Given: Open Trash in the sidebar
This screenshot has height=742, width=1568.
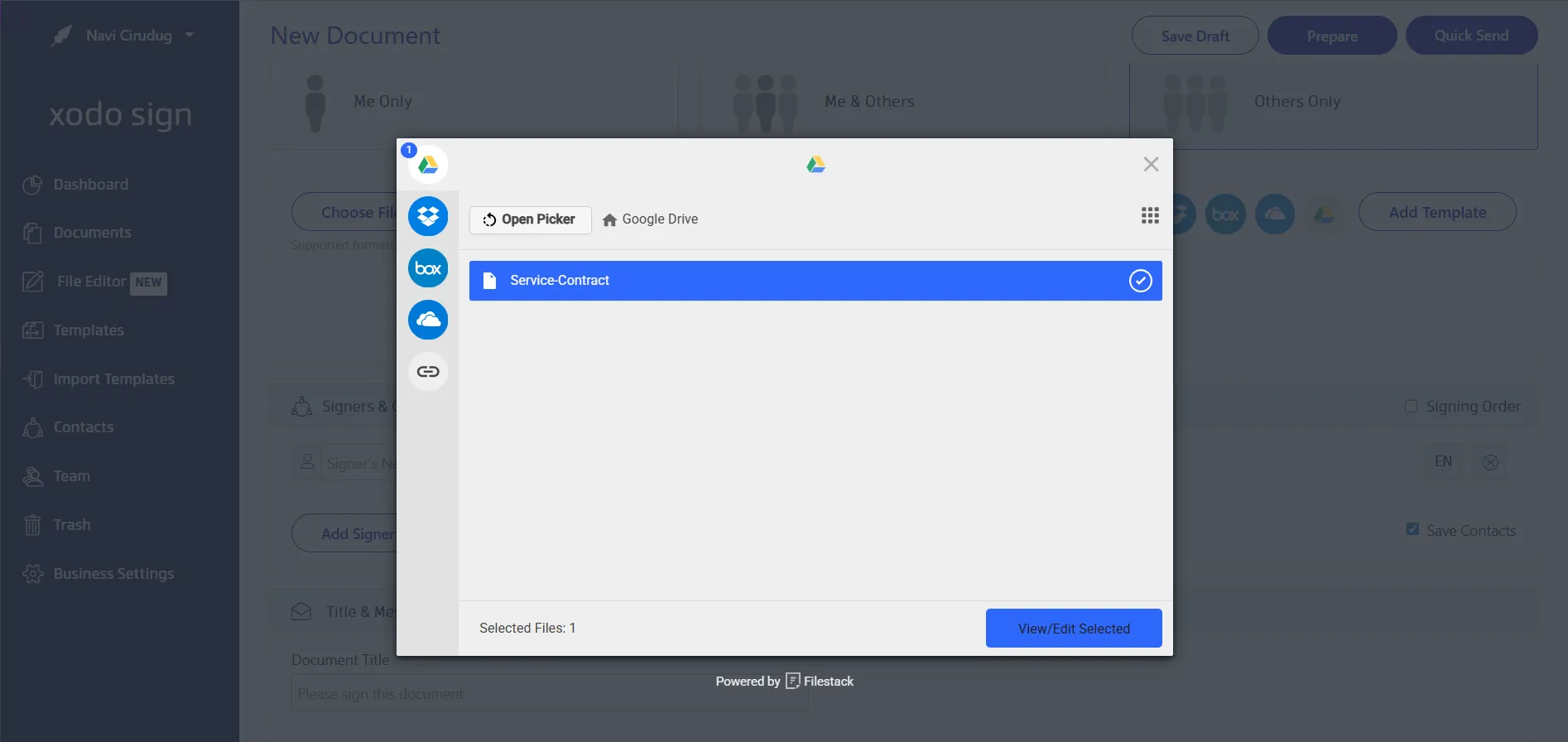Looking at the screenshot, I should click(72, 525).
